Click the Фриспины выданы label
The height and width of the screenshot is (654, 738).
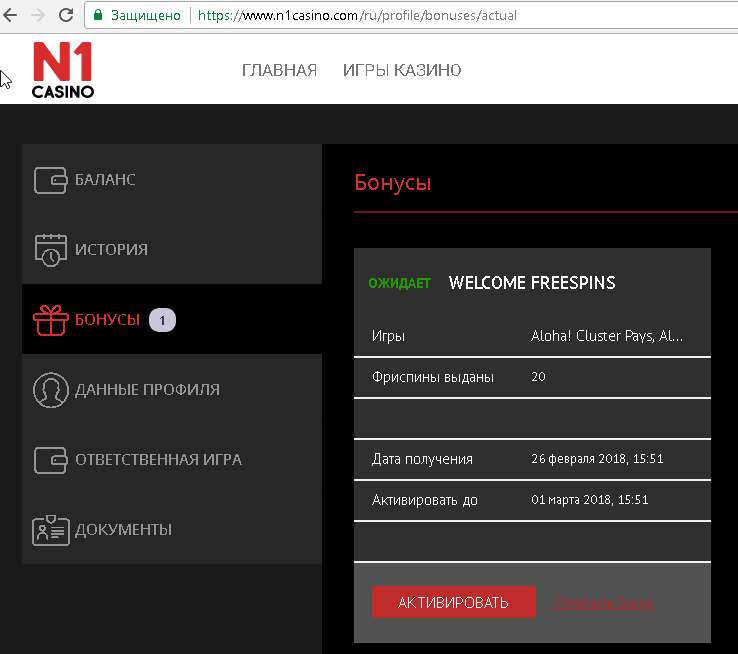coord(433,377)
